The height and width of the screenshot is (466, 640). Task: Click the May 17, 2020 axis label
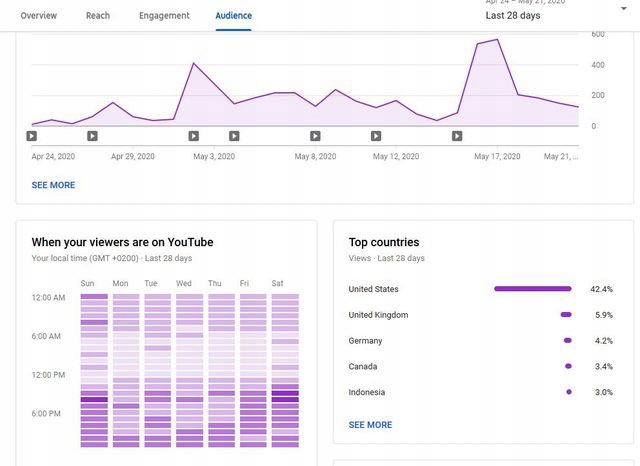point(497,156)
